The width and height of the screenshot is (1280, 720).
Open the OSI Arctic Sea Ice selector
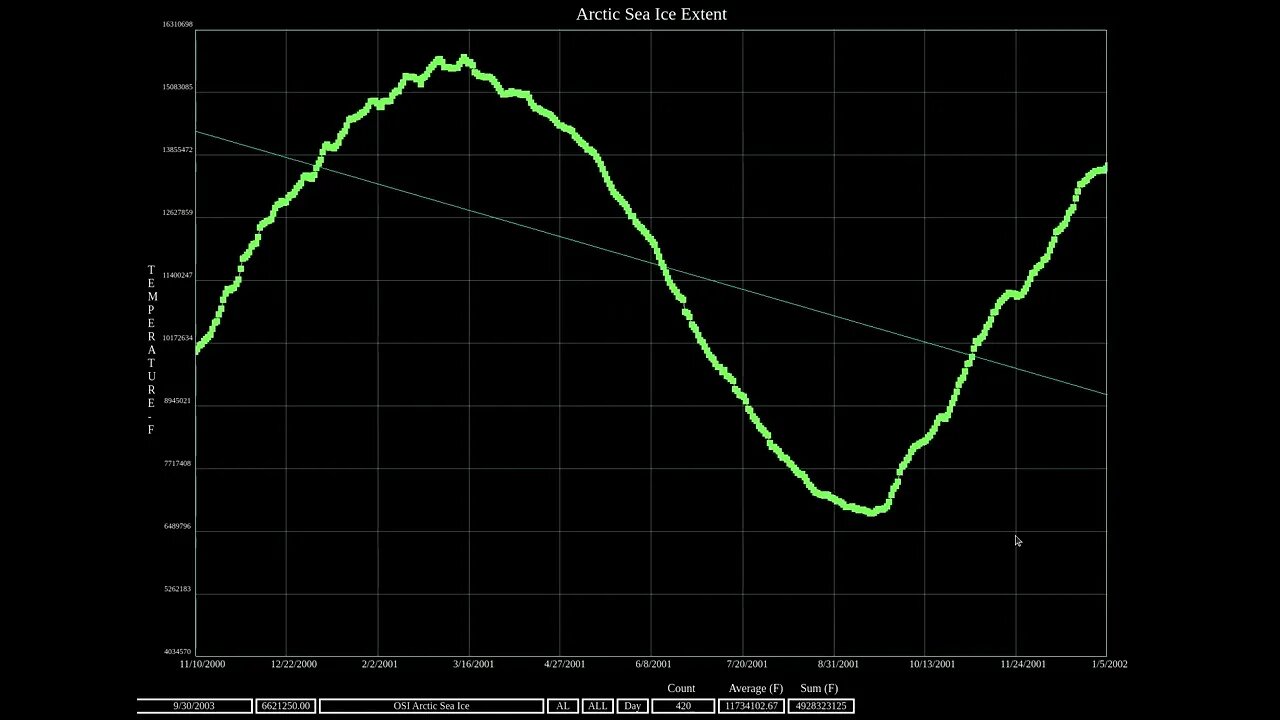click(432, 706)
